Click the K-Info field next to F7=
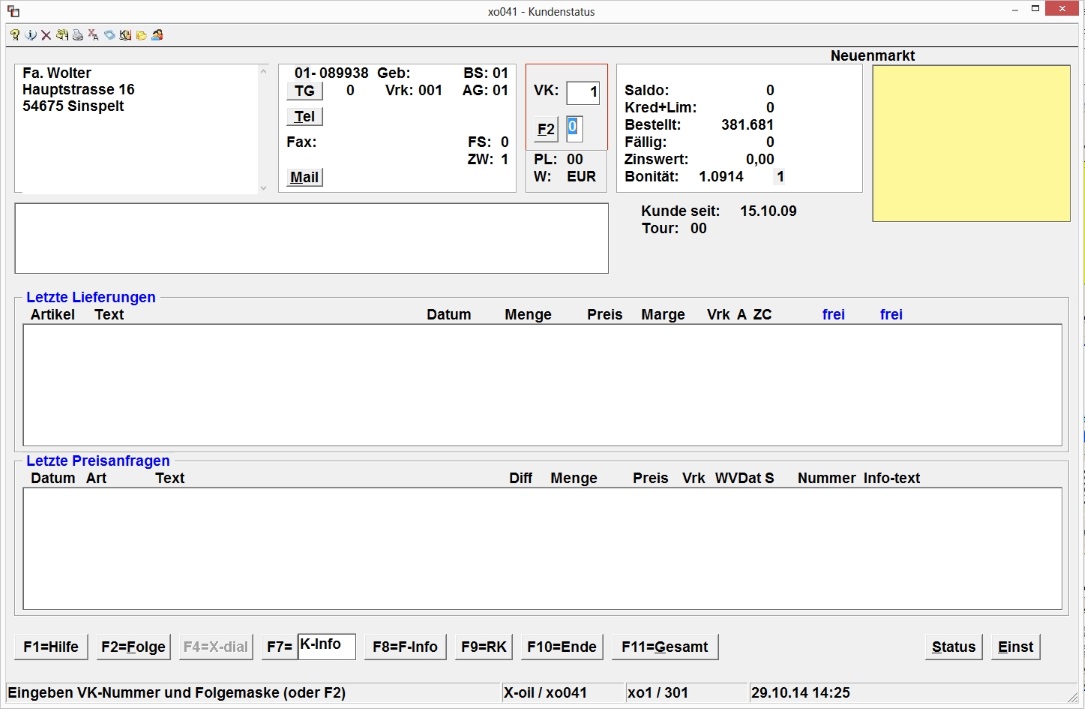This screenshot has width=1085, height=709. coord(327,646)
